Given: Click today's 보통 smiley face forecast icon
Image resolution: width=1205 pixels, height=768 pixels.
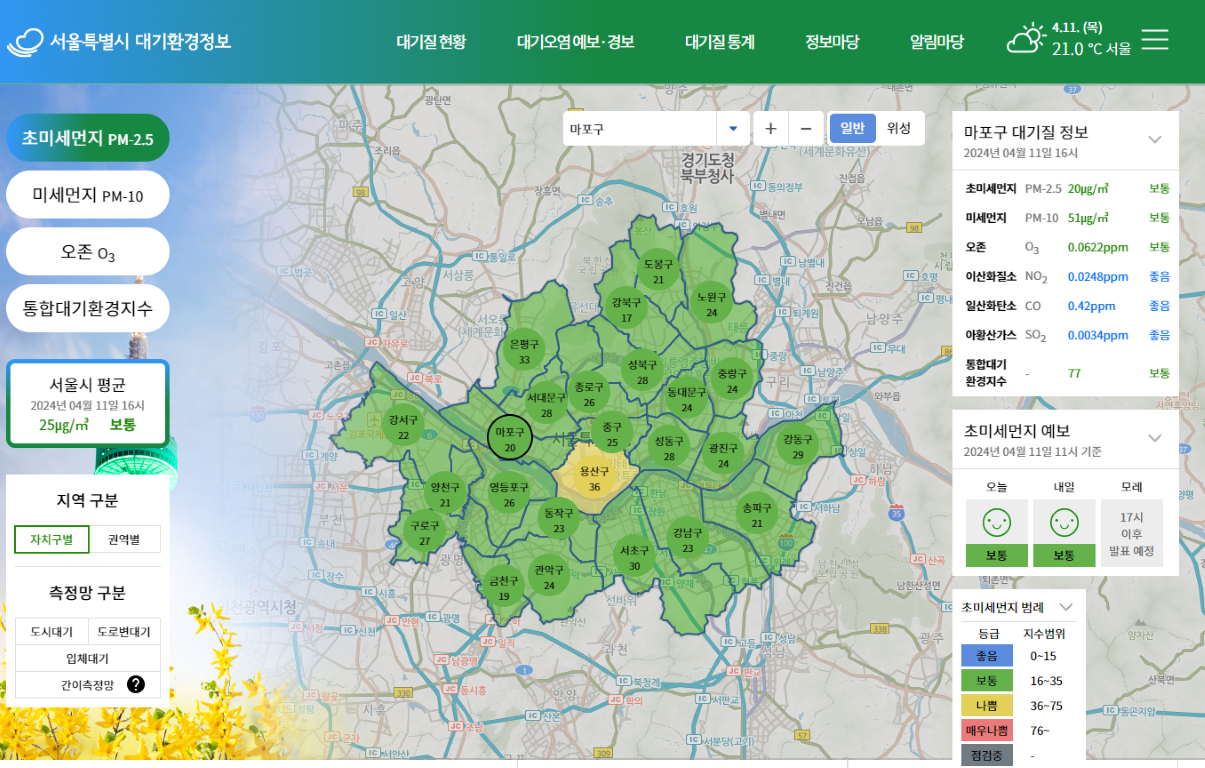Looking at the screenshot, I should point(997,522).
